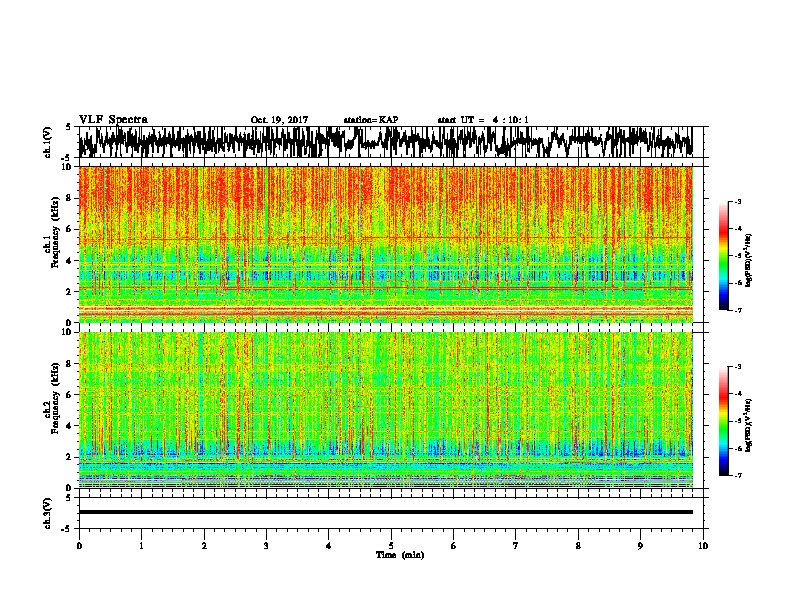792x612 pixels.
Task: Click the time axis tick label "10"
Action: pyautogui.click(x=703, y=546)
